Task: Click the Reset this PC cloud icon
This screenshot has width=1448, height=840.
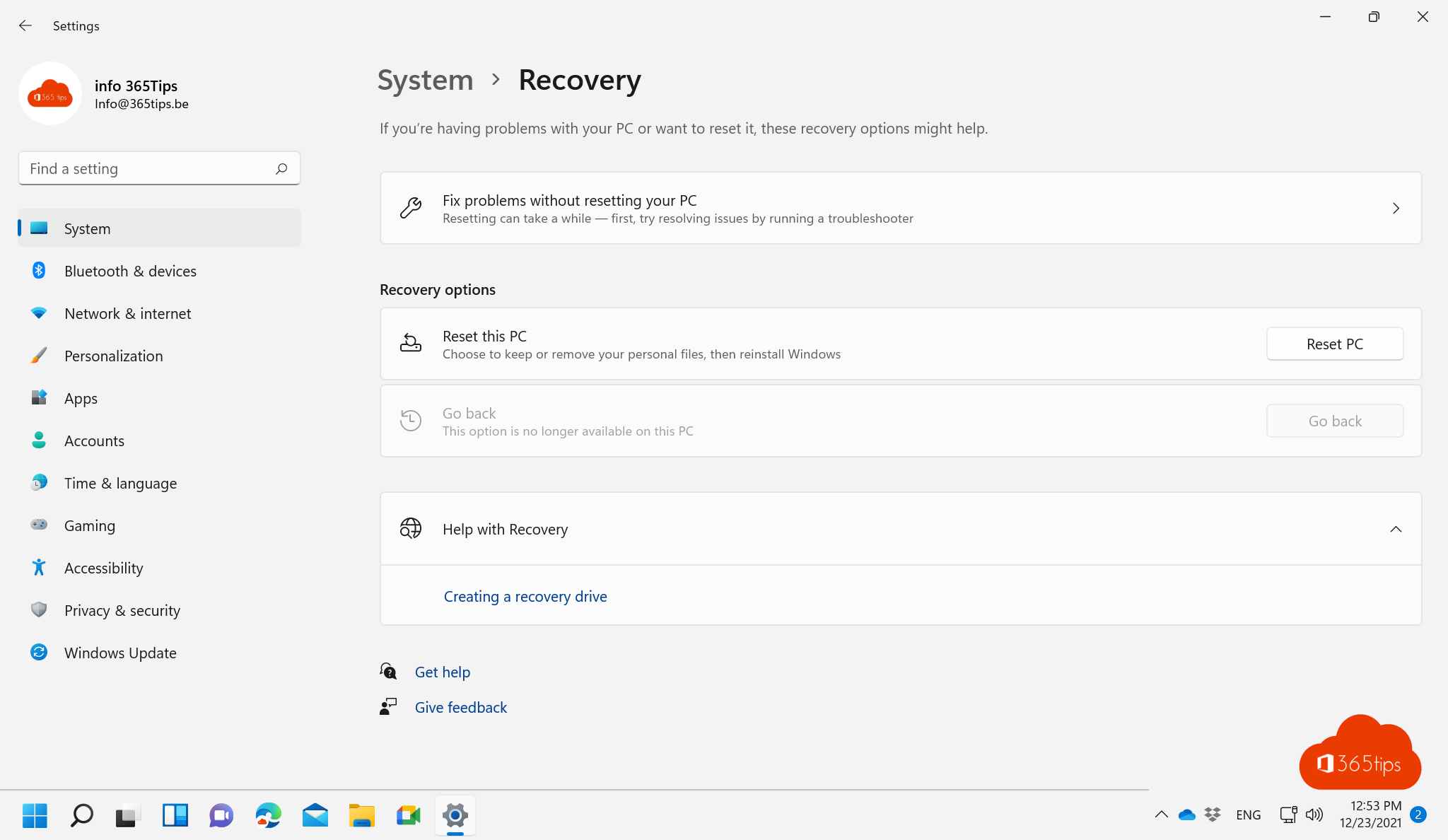Action: coord(411,343)
